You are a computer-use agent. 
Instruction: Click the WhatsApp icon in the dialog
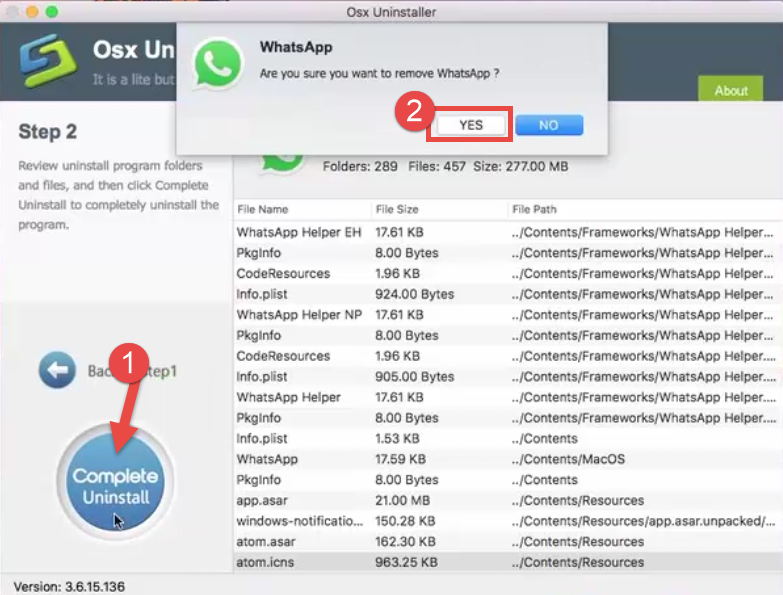pos(218,64)
